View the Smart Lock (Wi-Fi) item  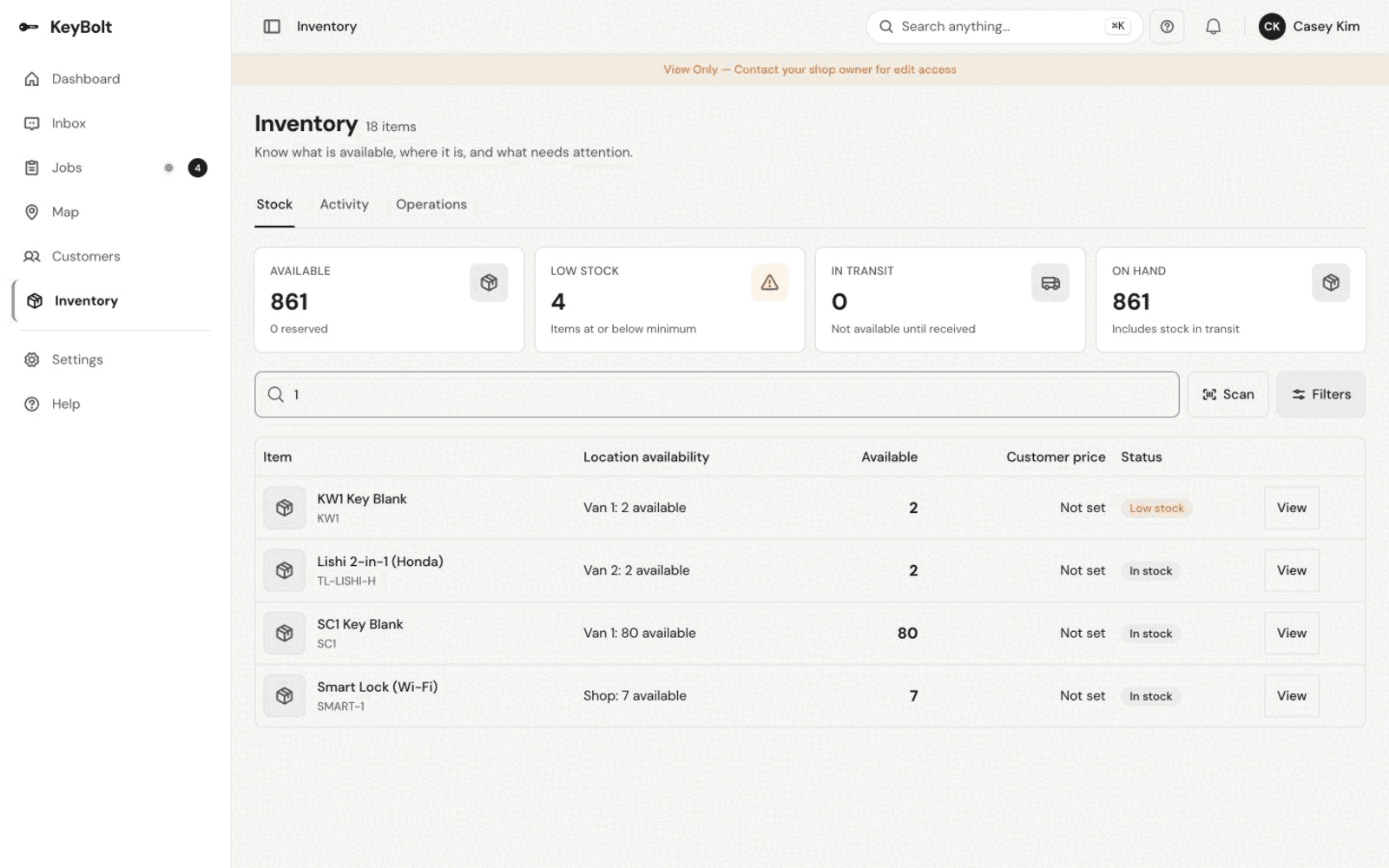[1291, 695]
